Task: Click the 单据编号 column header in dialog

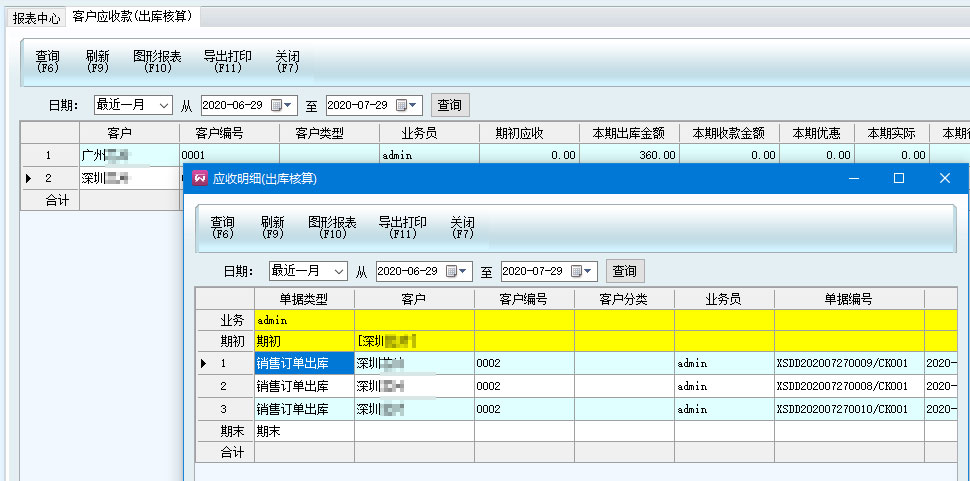Action: pos(849,299)
